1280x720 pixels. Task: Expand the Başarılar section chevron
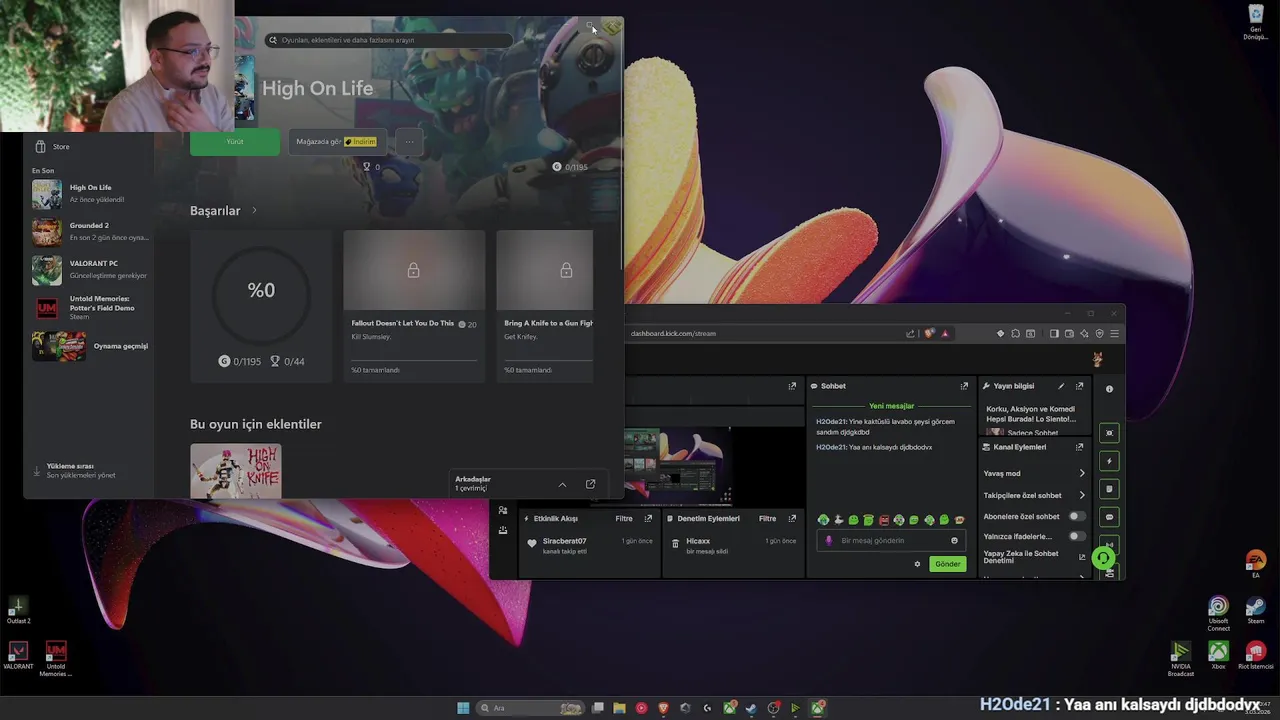(x=254, y=211)
